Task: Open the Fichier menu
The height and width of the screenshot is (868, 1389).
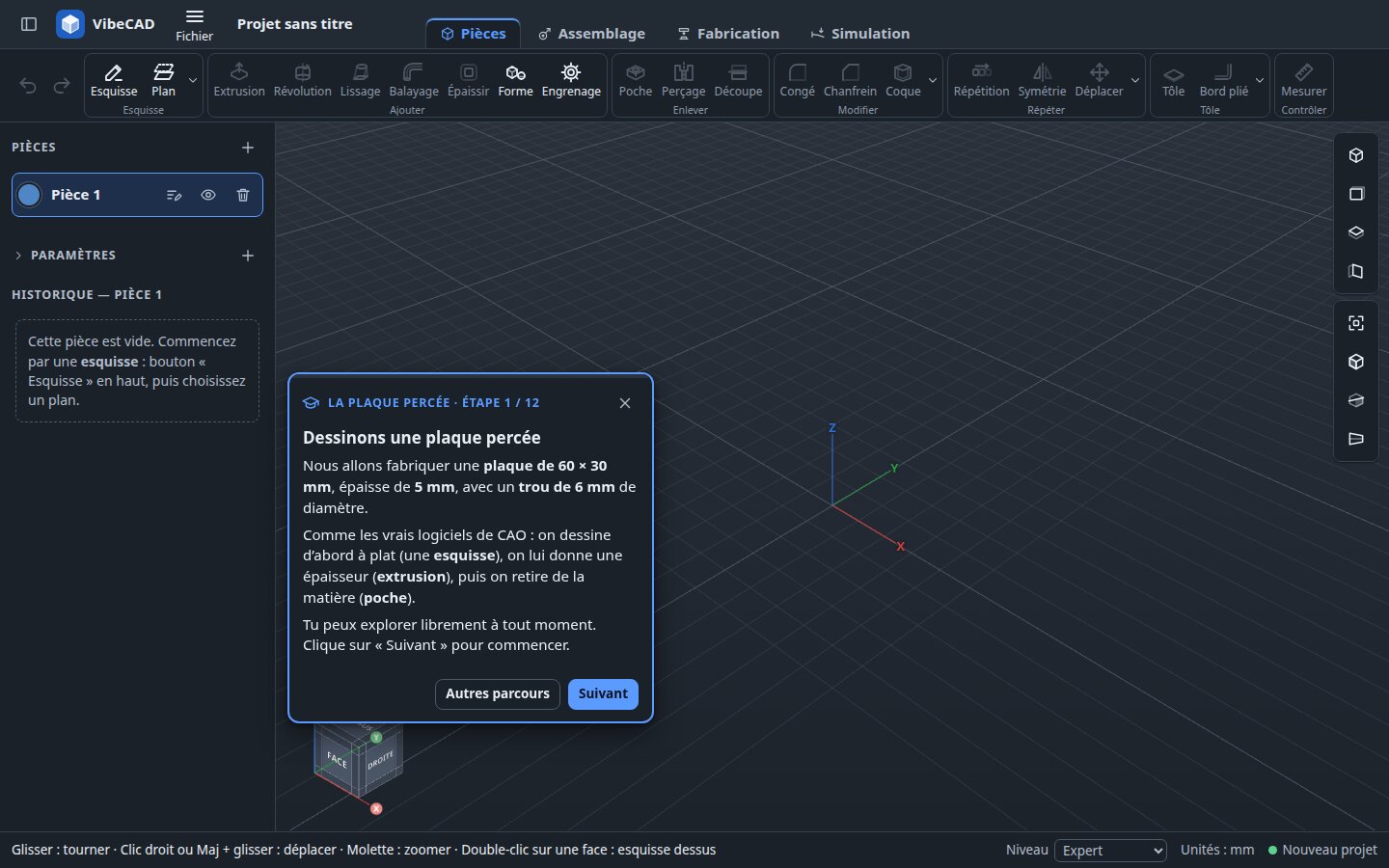Action: (x=194, y=25)
